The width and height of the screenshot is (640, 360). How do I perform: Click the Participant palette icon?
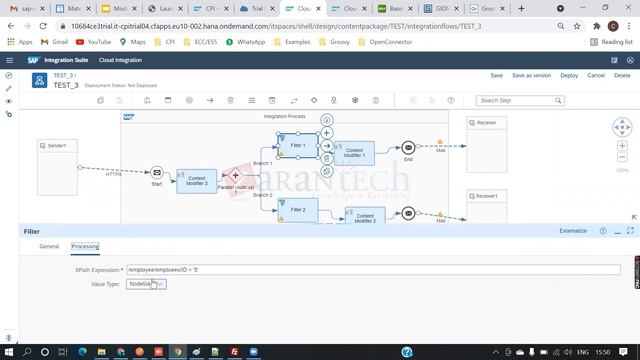[147, 100]
